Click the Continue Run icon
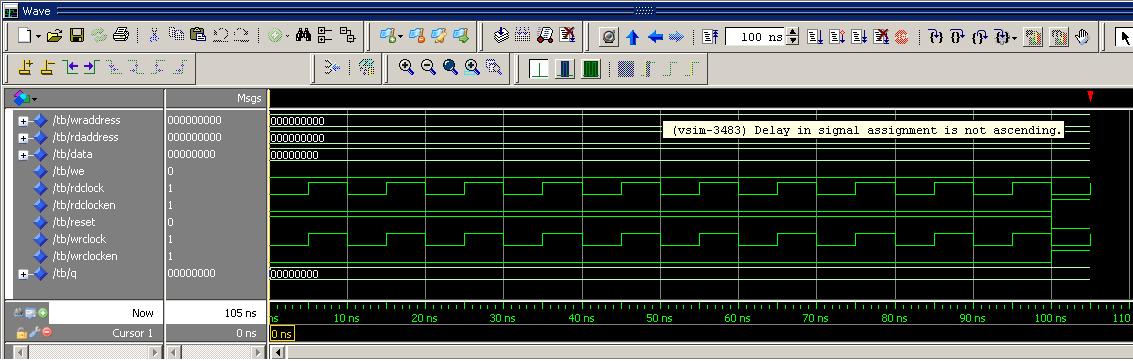Viewport: 1133px width, 361px height. (x=837, y=36)
